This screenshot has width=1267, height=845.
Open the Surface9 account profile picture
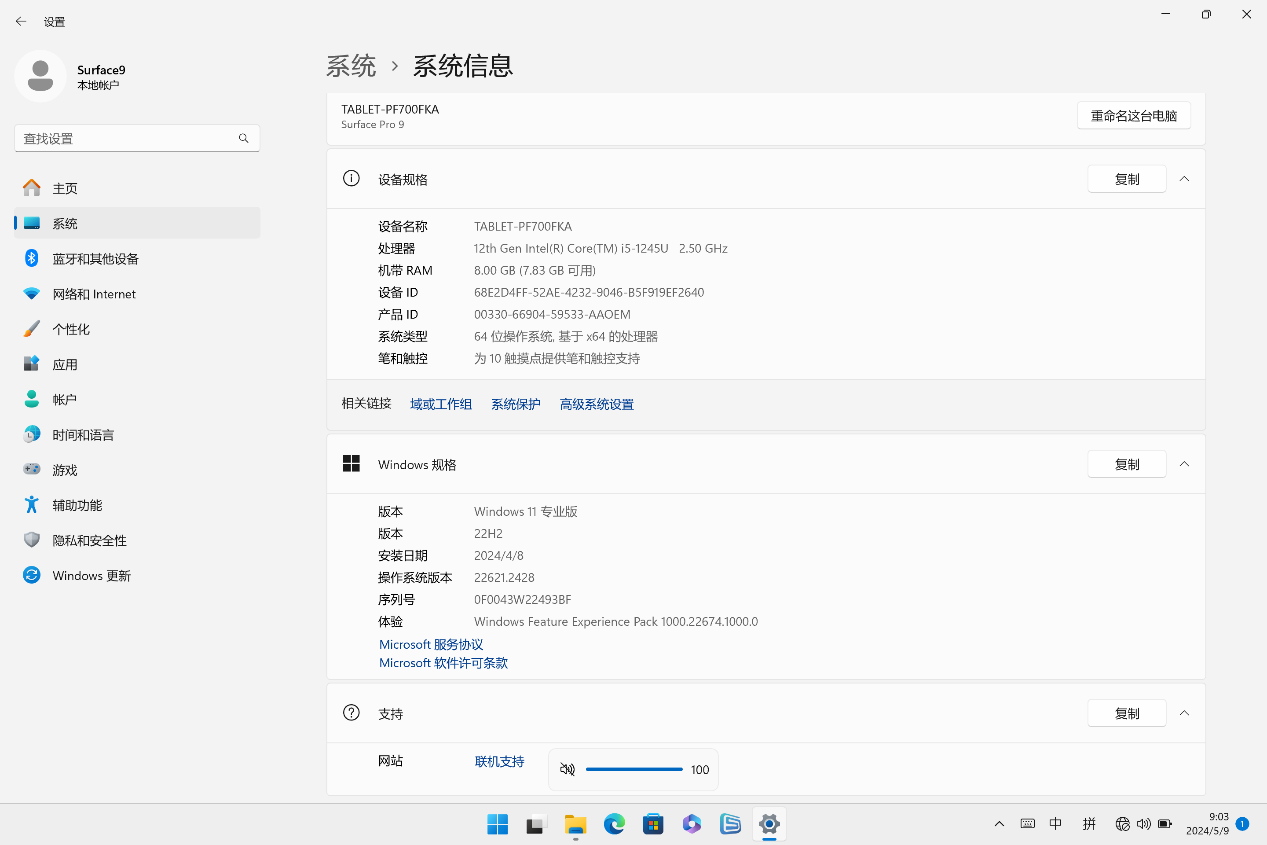pyautogui.click(x=40, y=76)
